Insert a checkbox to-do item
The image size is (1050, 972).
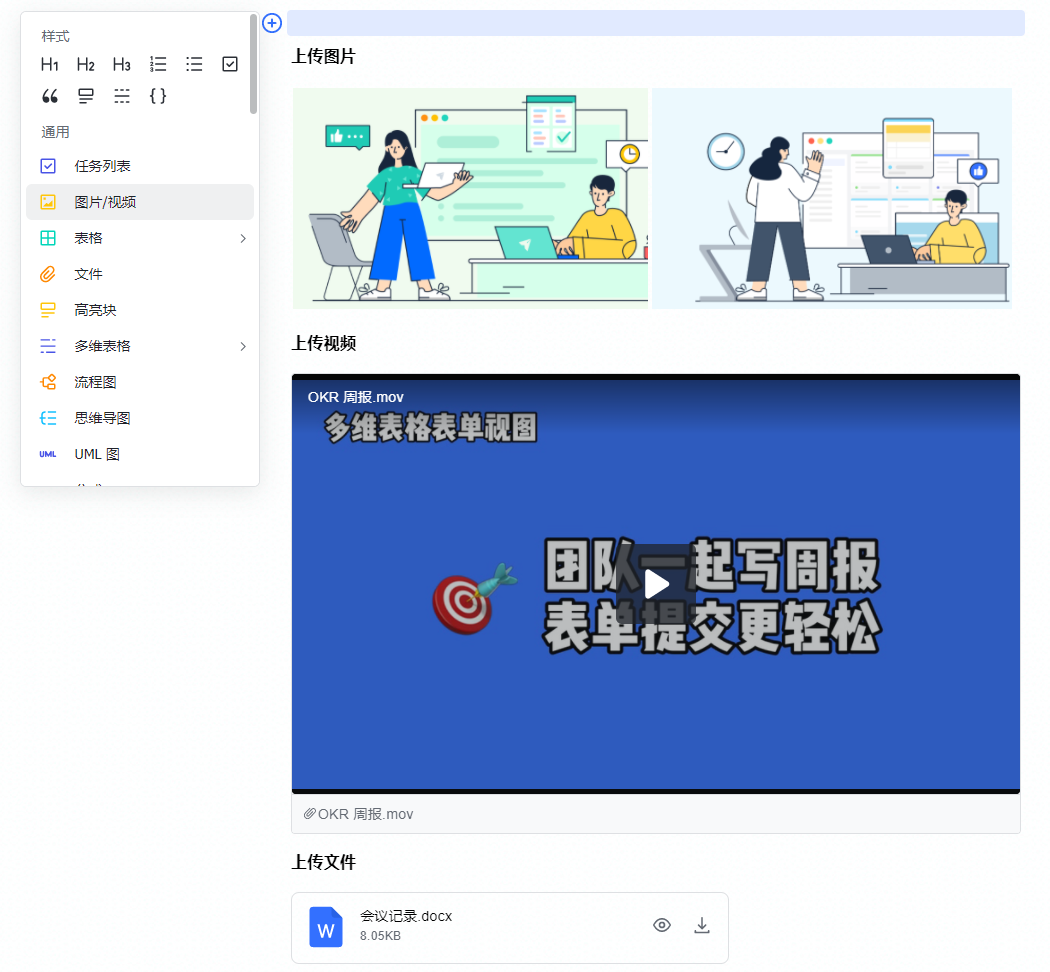point(230,64)
